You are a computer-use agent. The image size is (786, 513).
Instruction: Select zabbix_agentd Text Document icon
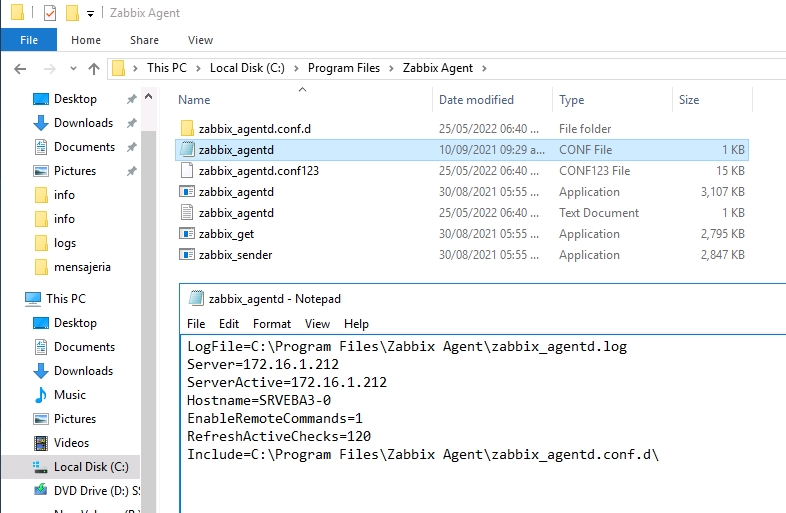[x=187, y=213]
